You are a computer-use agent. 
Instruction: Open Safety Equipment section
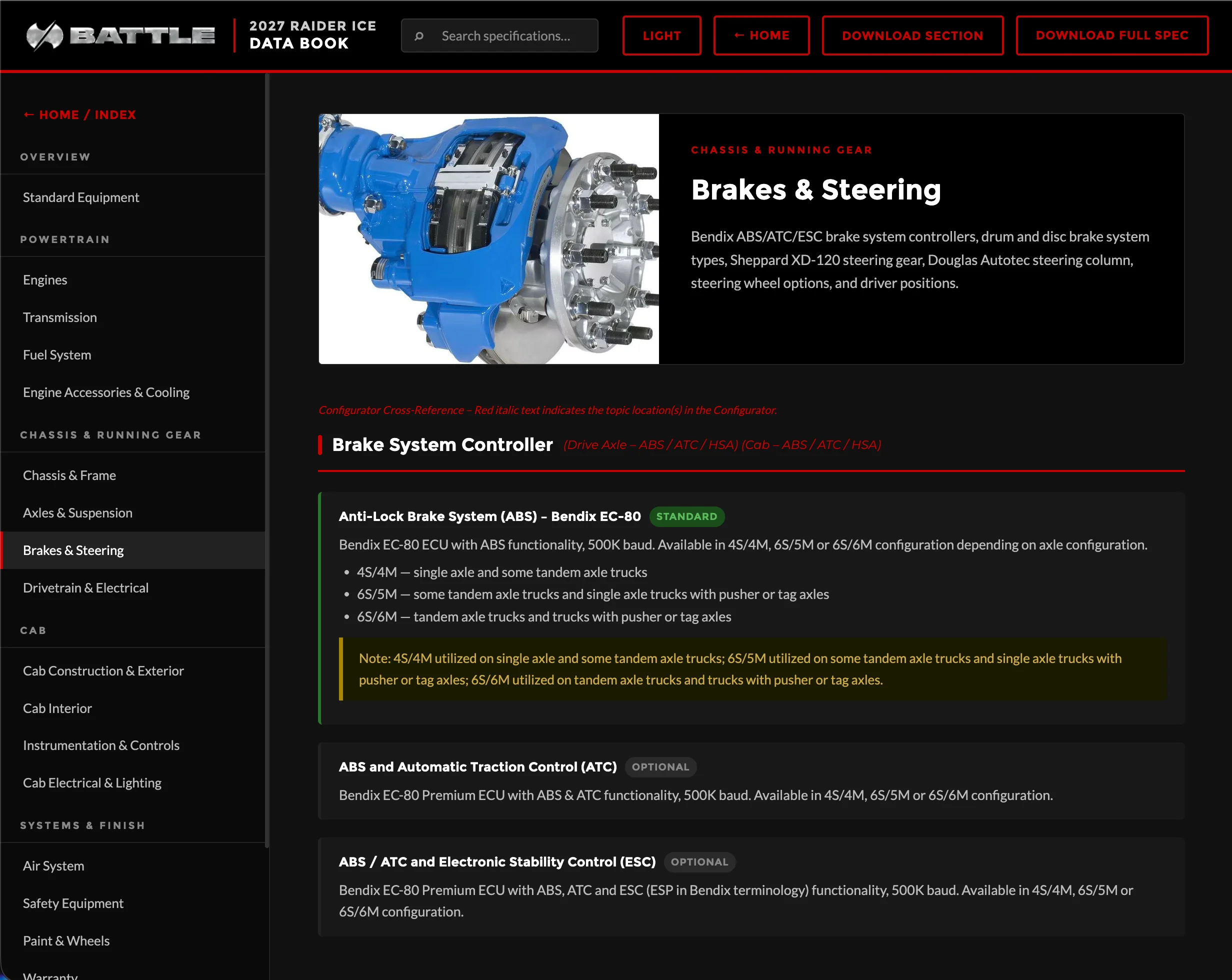[x=132, y=903]
